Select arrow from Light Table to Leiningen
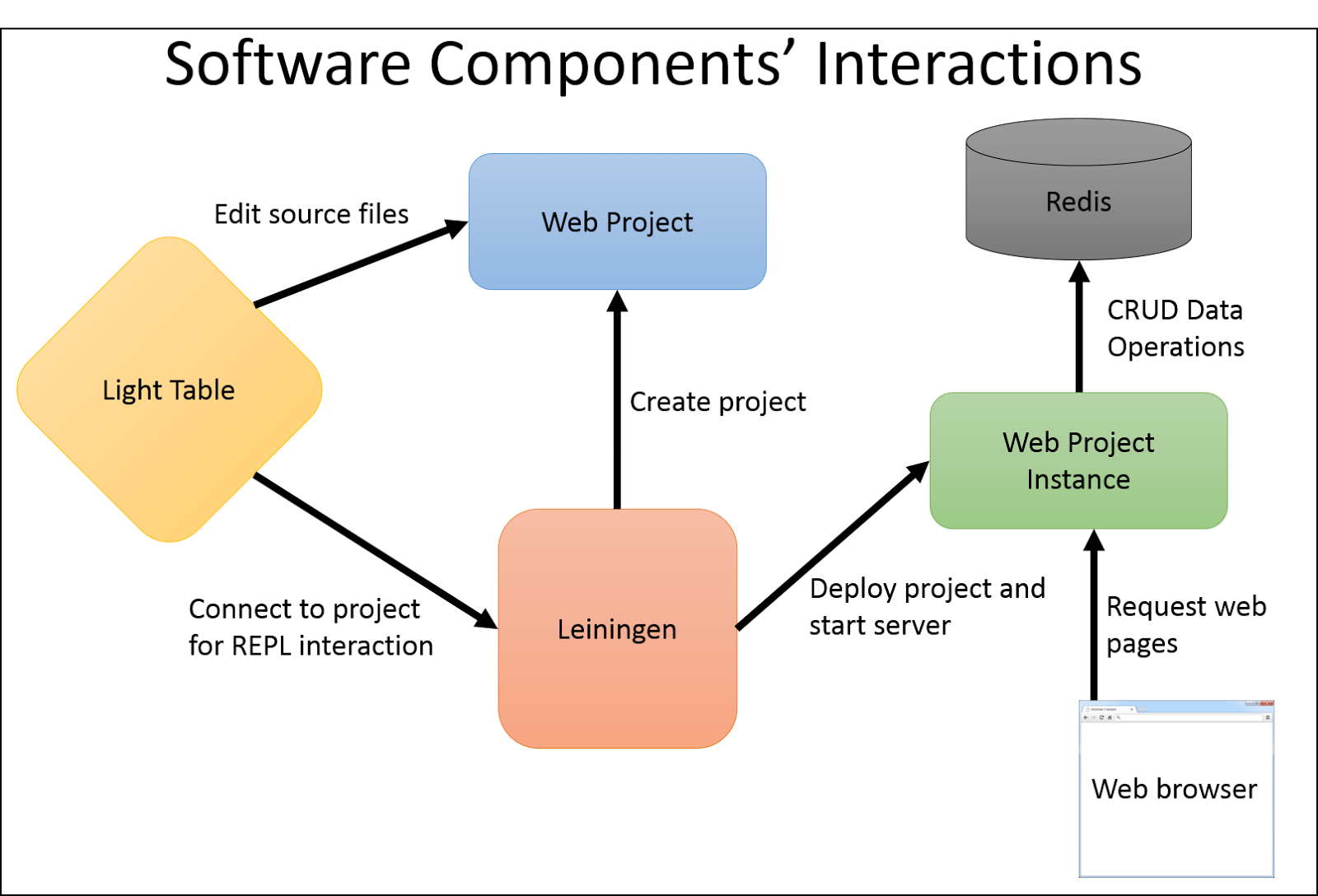1318x896 pixels. (376, 550)
